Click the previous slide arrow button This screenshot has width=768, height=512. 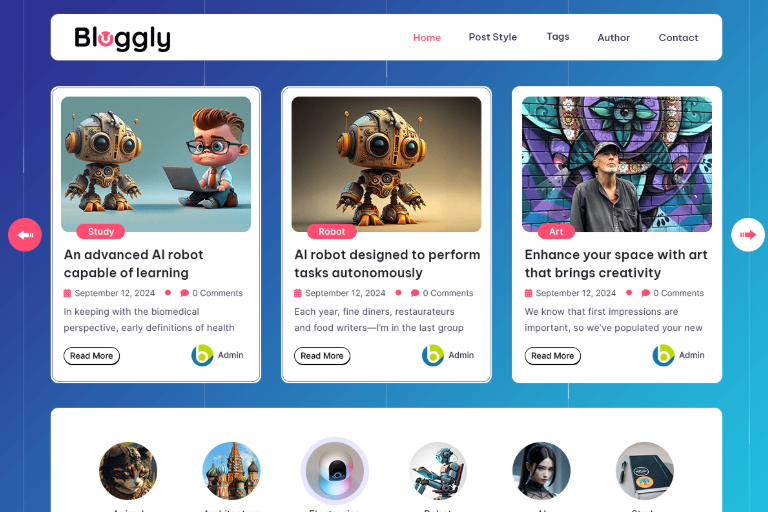click(x=25, y=235)
